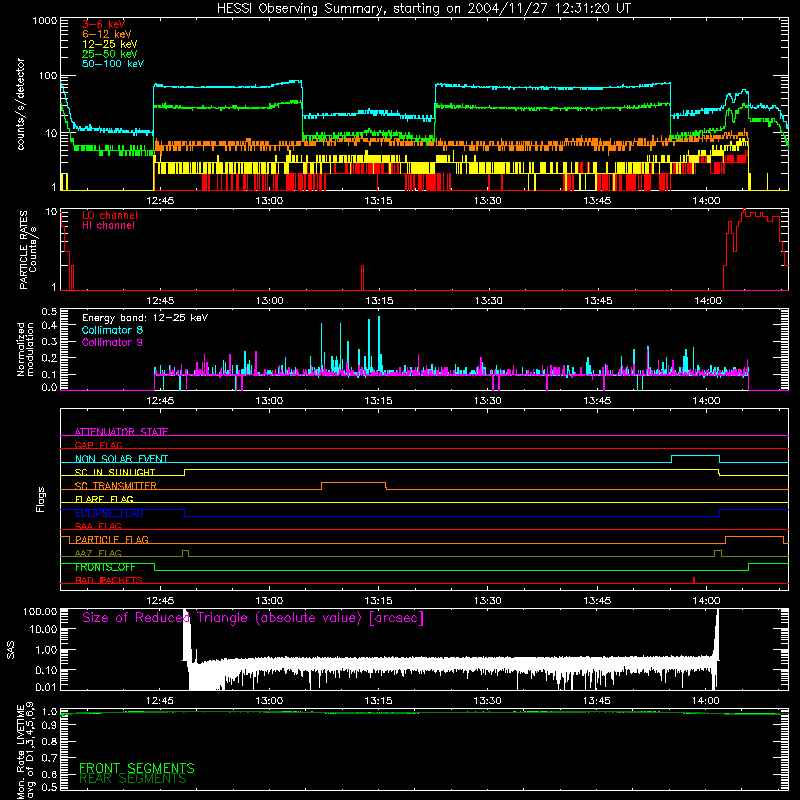Select the 'FLARE FLAG' label
This screenshot has width=800, height=800.
point(104,499)
